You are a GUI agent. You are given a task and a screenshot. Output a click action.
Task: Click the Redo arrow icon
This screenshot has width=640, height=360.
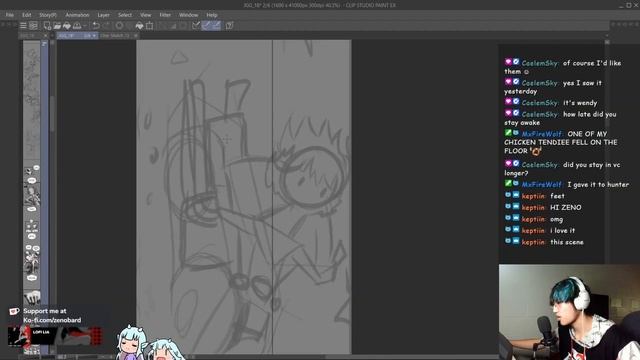coord(106,26)
